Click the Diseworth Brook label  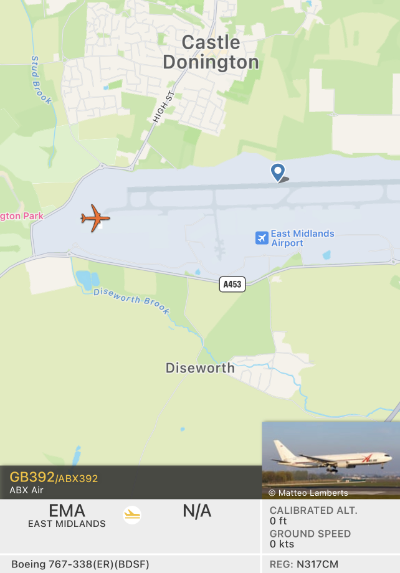click(x=132, y=301)
